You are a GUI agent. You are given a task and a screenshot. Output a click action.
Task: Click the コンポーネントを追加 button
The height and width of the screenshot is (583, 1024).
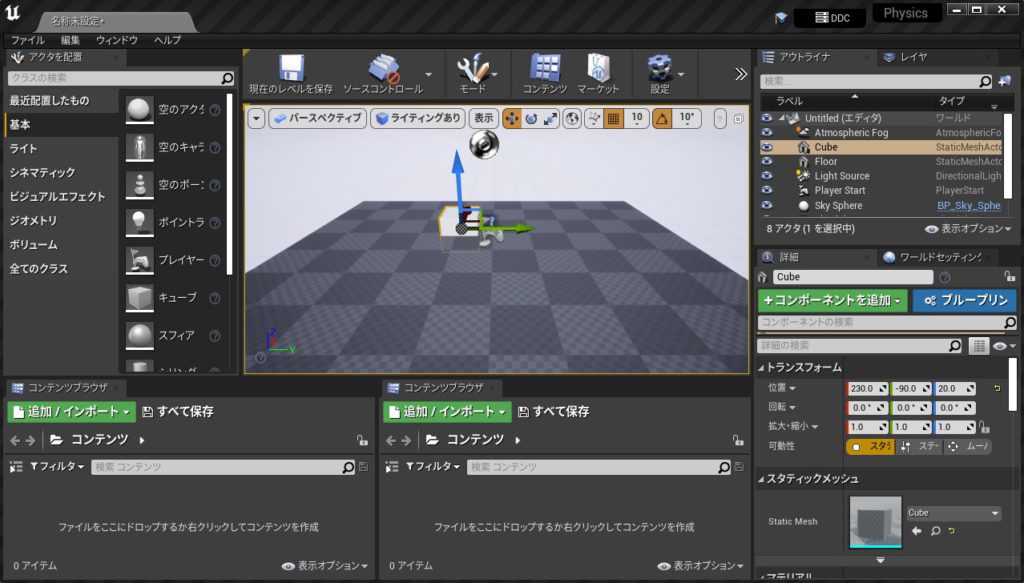tap(833, 300)
